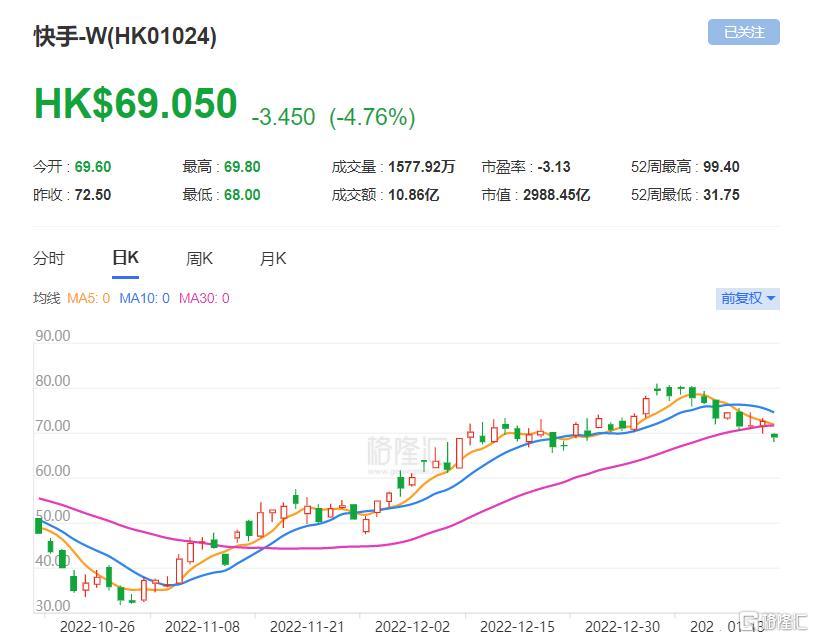This screenshot has height=638, width=814.
Task: Open the 周K weekly chart tab
Action: point(199,258)
